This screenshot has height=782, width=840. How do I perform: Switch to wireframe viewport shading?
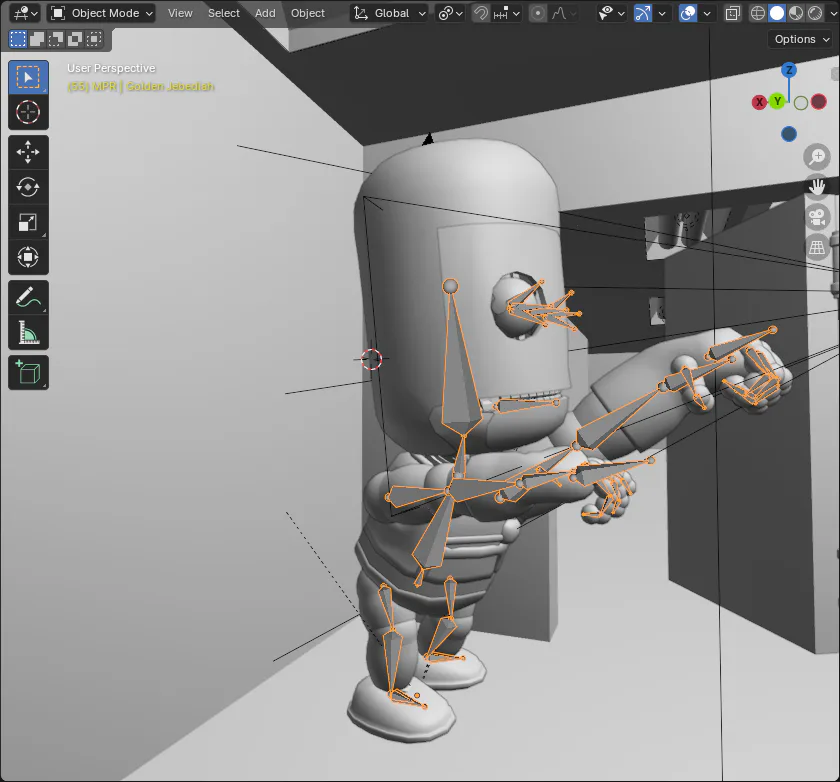[758, 13]
